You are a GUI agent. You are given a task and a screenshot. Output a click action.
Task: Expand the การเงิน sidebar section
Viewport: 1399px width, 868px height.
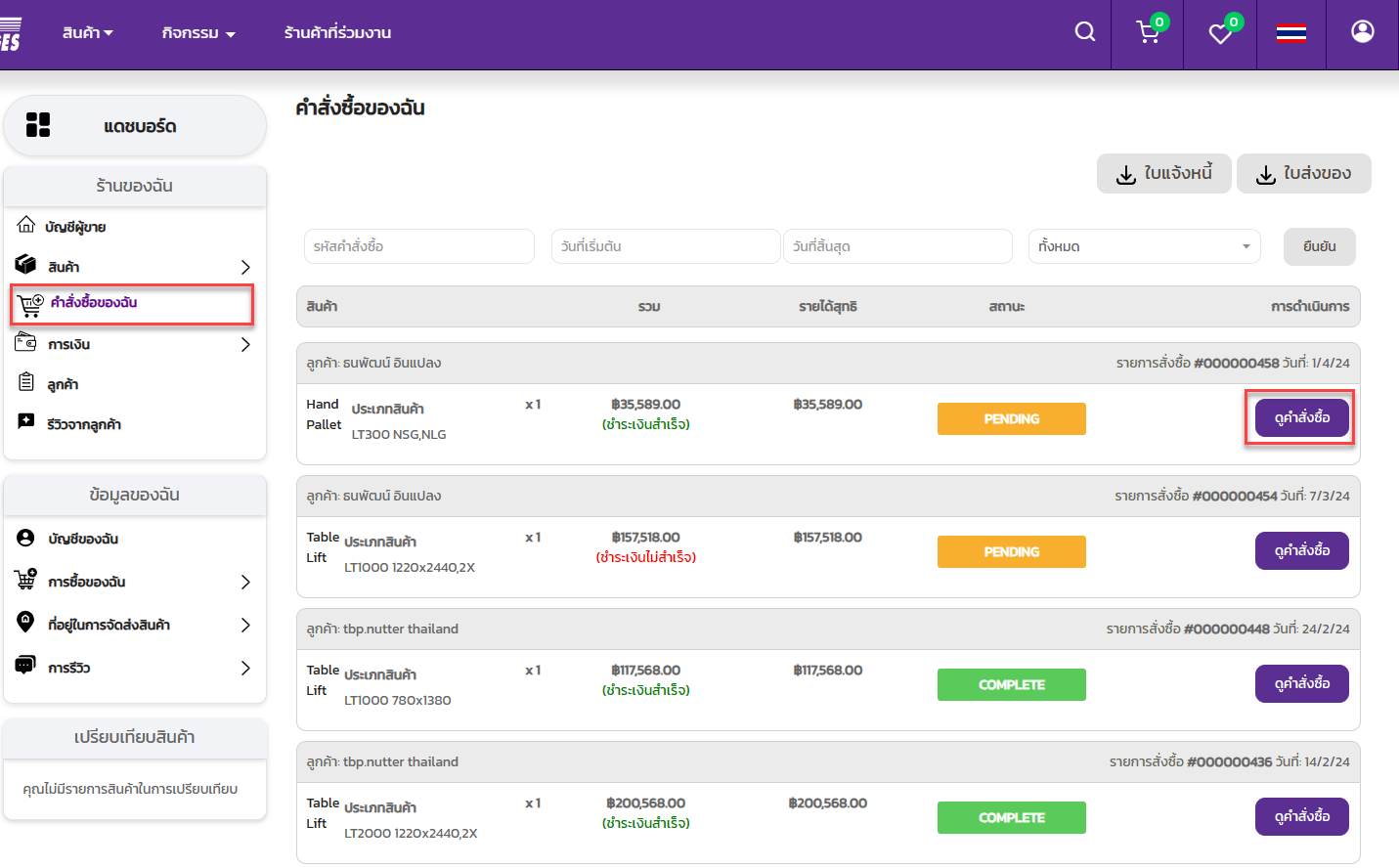[245, 344]
